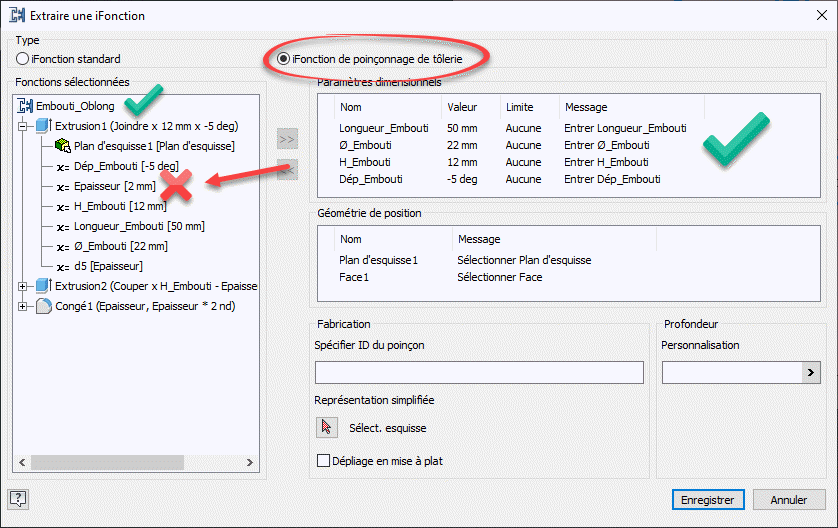
Task: Click the Extrusion1 feature icon in tree
Action: coord(42,126)
